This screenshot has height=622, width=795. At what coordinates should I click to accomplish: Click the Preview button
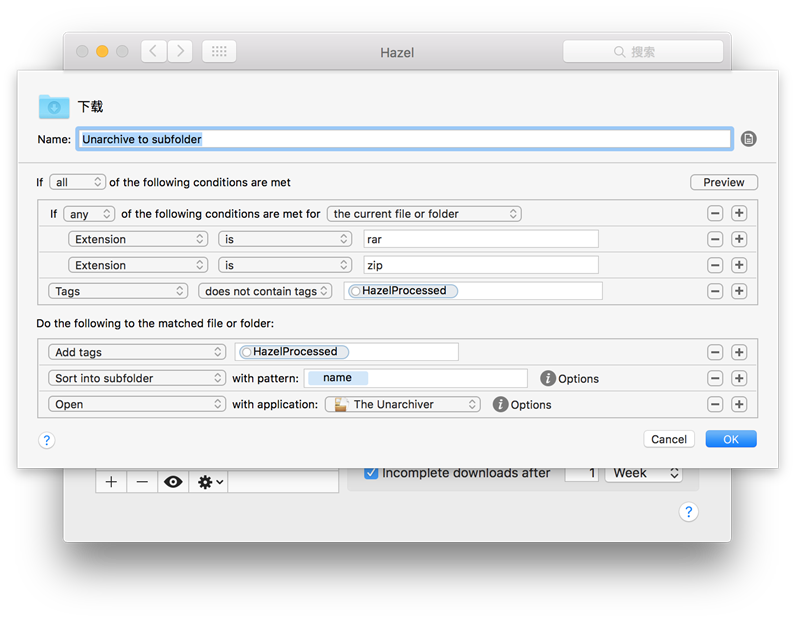(x=723, y=182)
